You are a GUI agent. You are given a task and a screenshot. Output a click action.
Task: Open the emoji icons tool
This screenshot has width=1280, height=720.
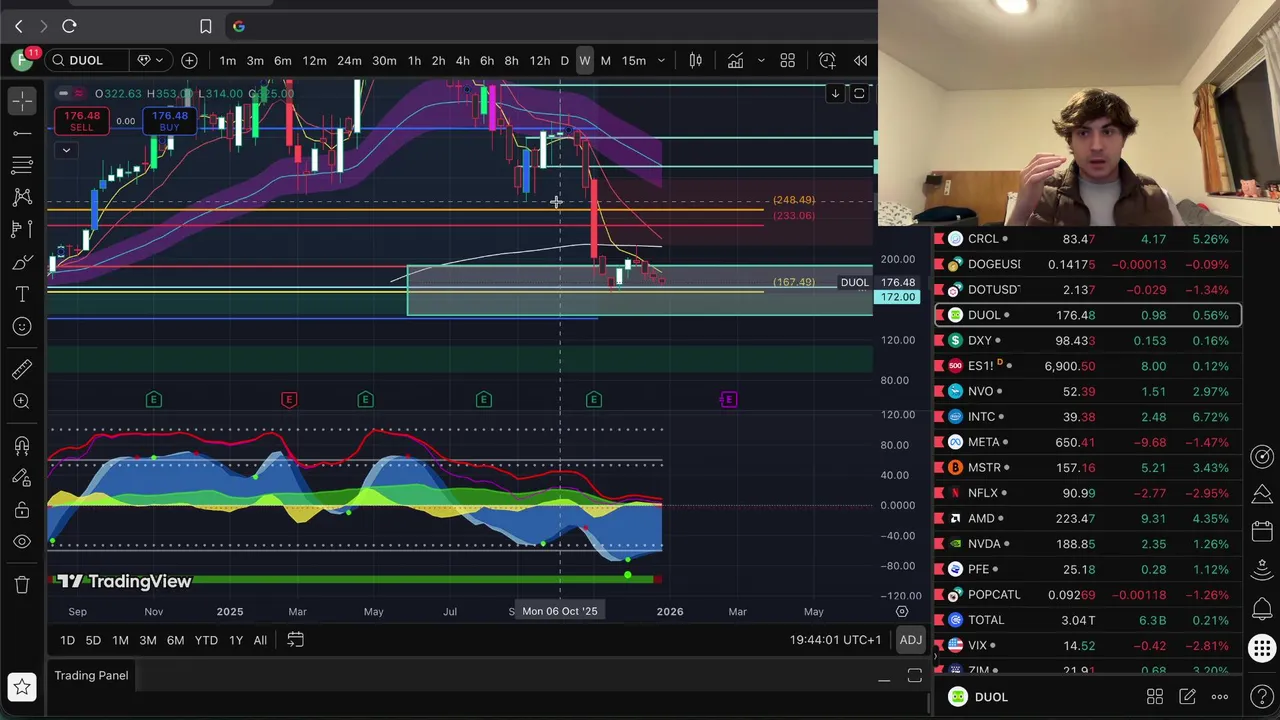pos(22,326)
